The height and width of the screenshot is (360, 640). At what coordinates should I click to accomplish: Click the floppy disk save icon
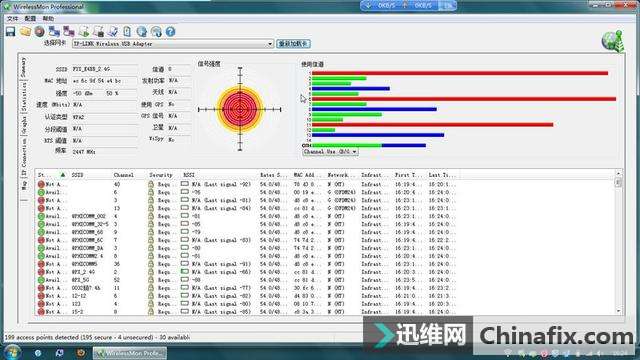click(x=11, y=31)
